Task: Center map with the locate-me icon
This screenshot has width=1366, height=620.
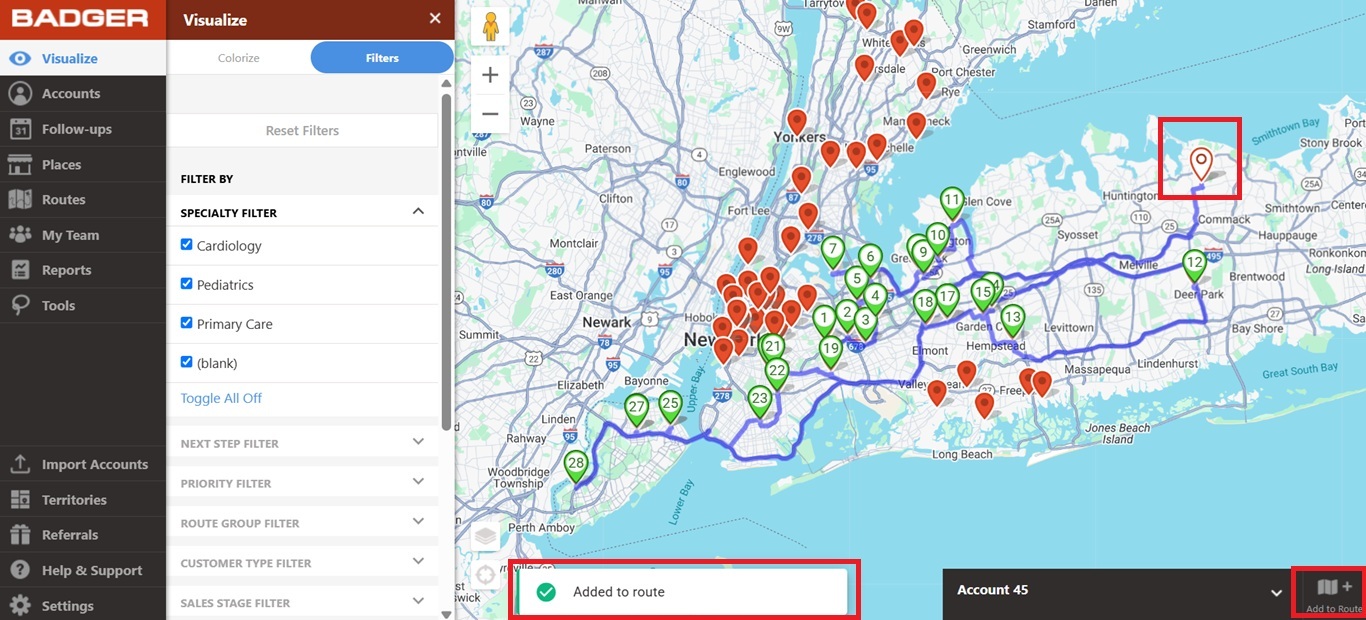Action: pos(485,574)
